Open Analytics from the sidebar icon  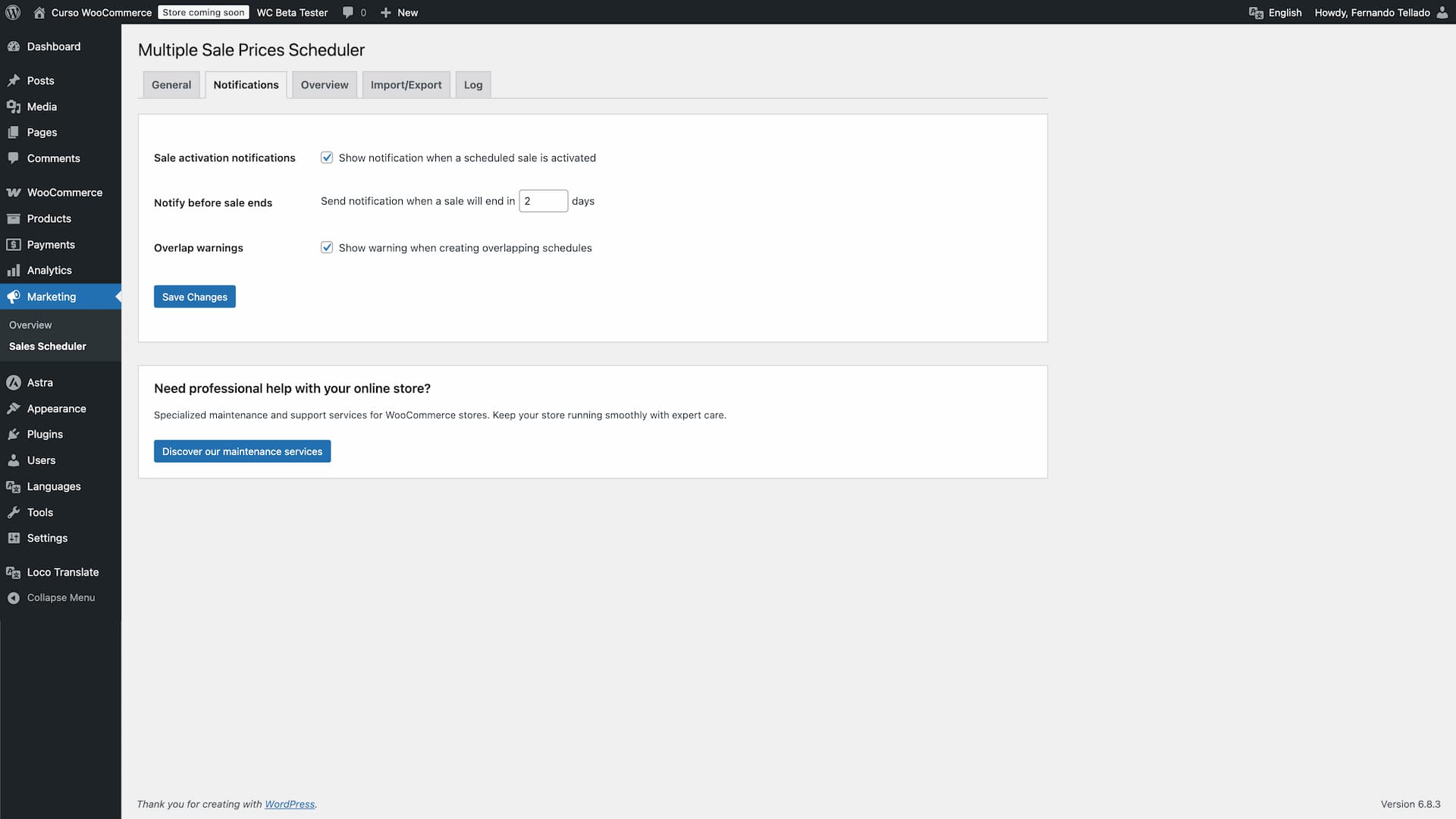(14, 270)
